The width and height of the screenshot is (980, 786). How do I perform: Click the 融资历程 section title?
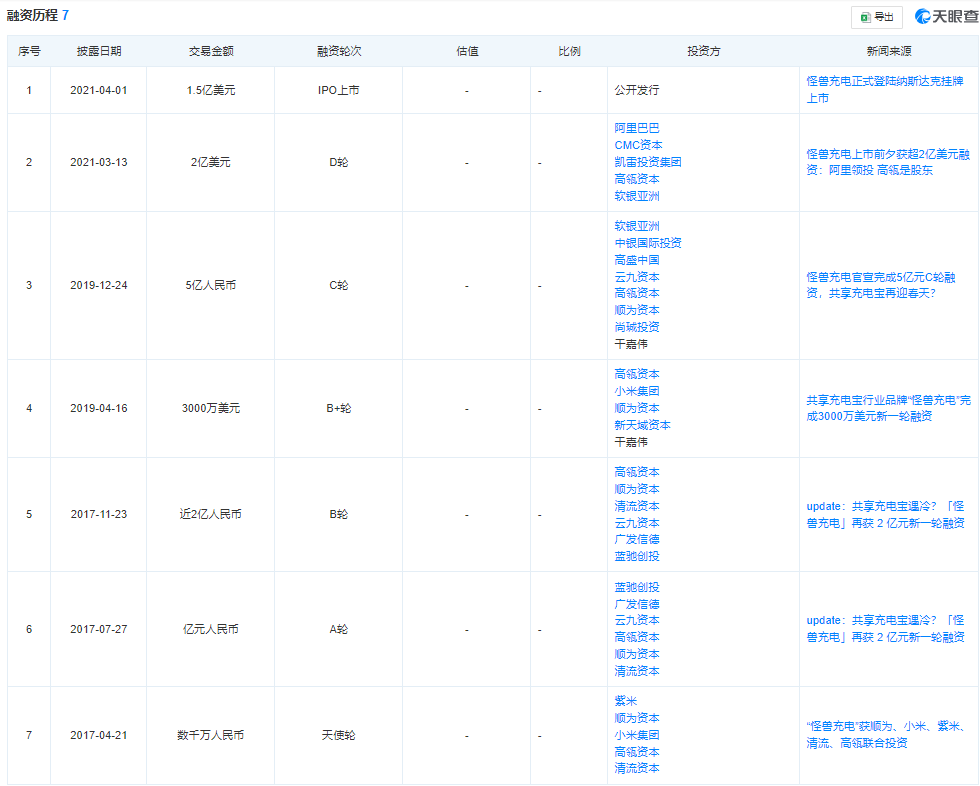[x=32, y=15]
